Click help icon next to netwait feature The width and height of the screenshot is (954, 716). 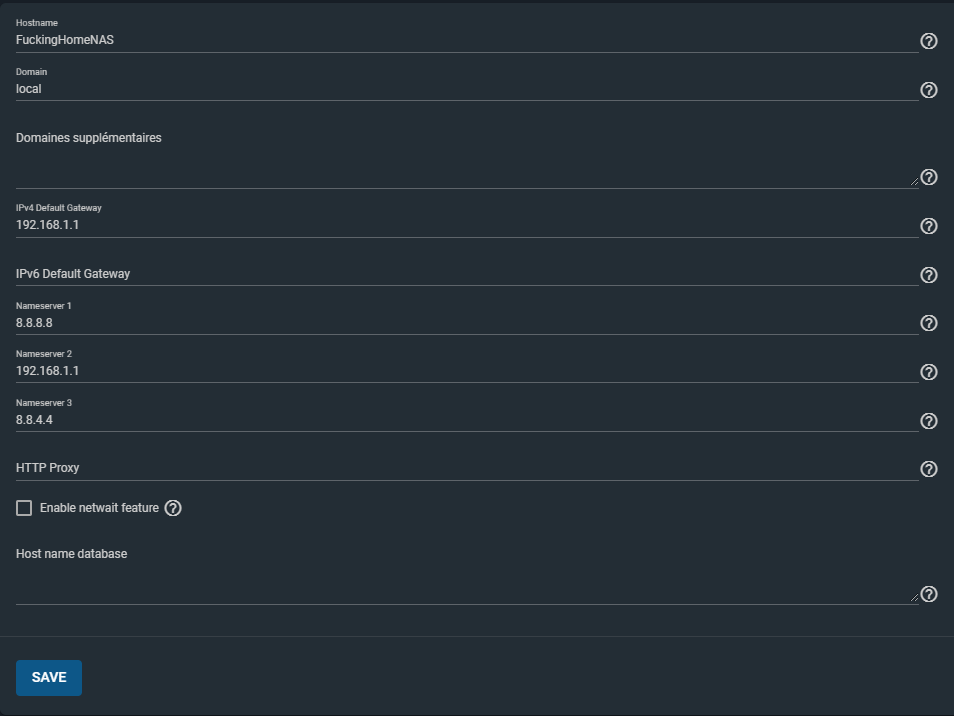click(173, 508)
